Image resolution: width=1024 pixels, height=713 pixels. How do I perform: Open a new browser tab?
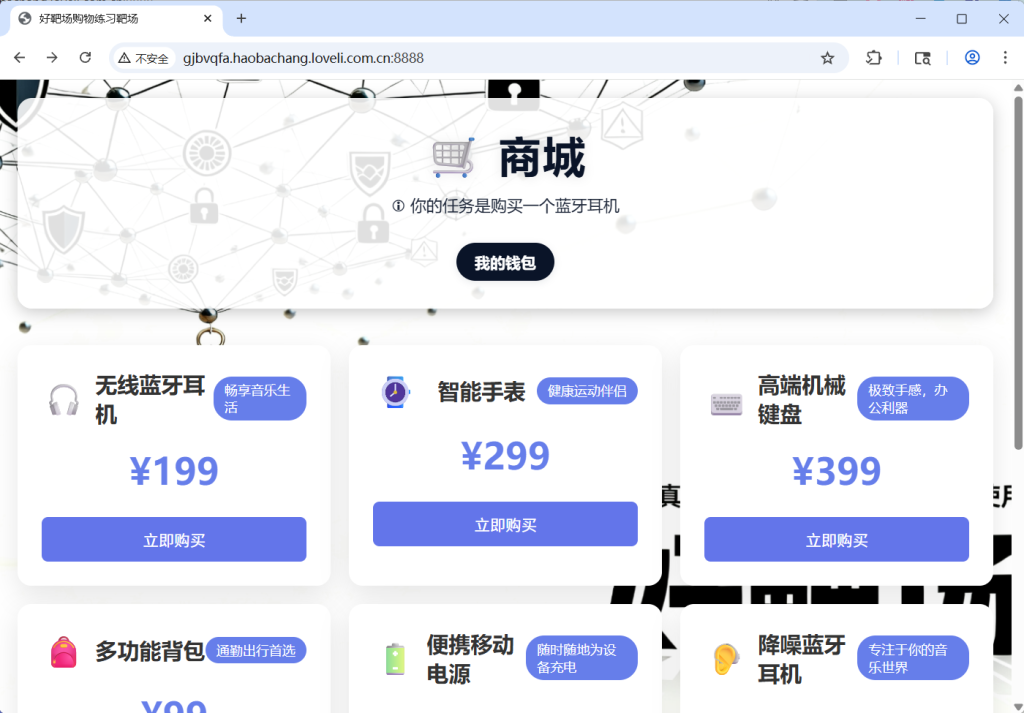tap(241, 19)
